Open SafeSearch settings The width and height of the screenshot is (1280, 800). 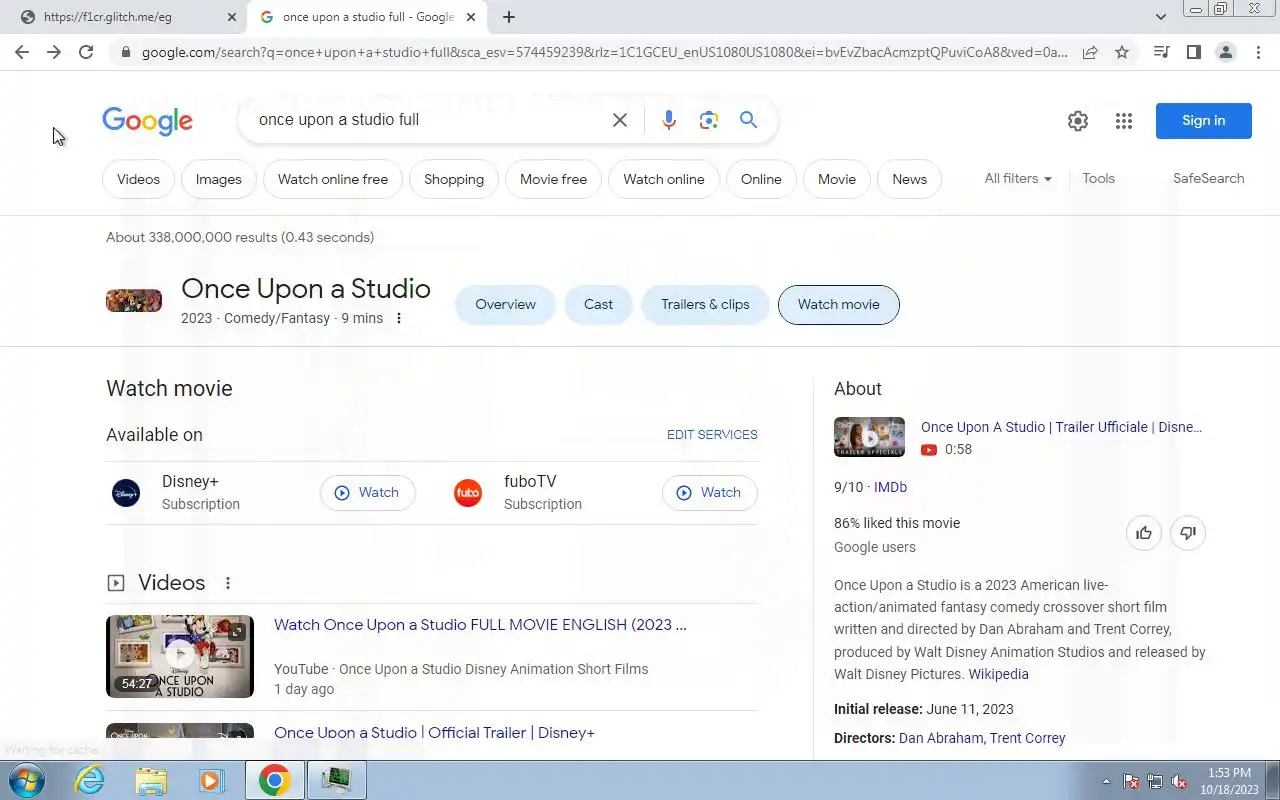[1208, 178]
